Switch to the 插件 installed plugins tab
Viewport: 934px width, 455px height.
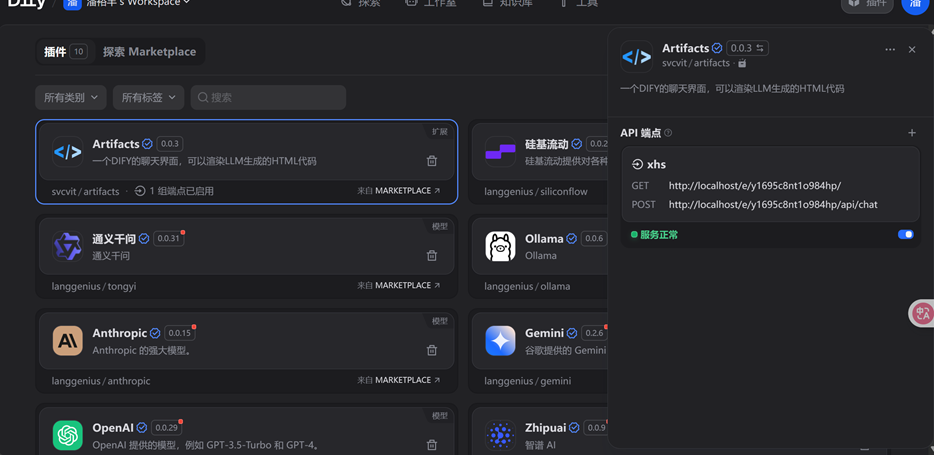[x=66, y=52]
